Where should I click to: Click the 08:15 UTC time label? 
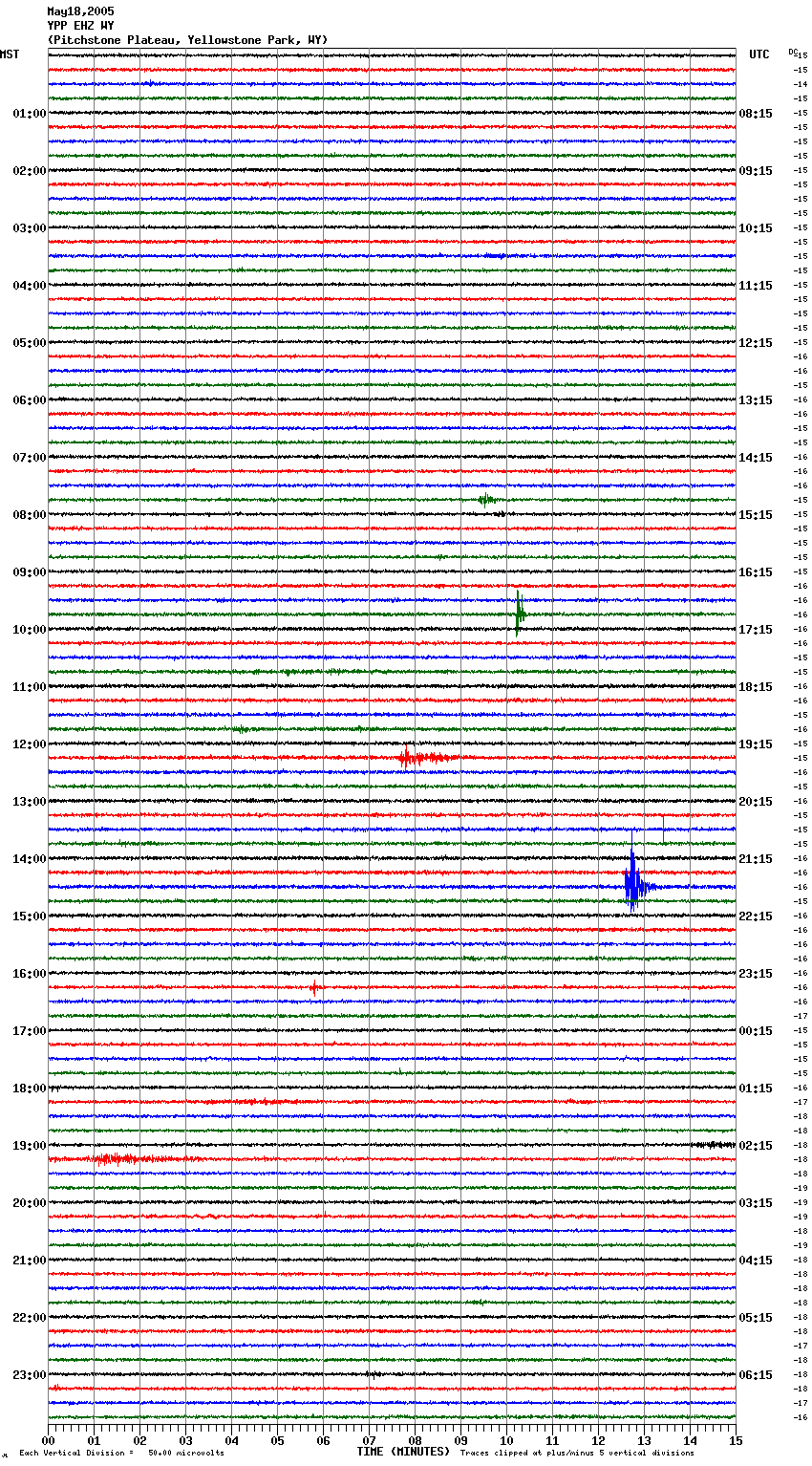tap(756, 114)
